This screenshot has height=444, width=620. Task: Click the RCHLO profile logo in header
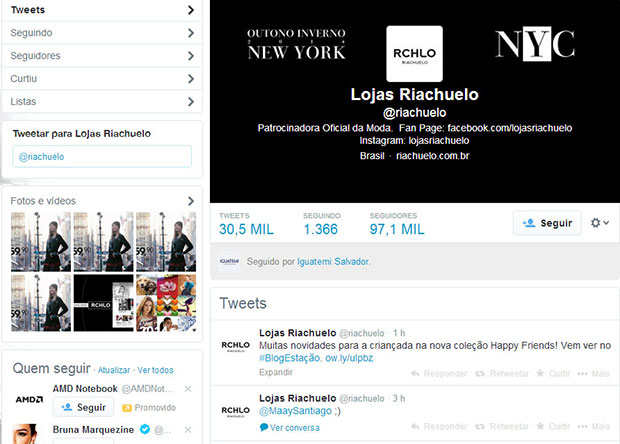click(x=414, y=54)
